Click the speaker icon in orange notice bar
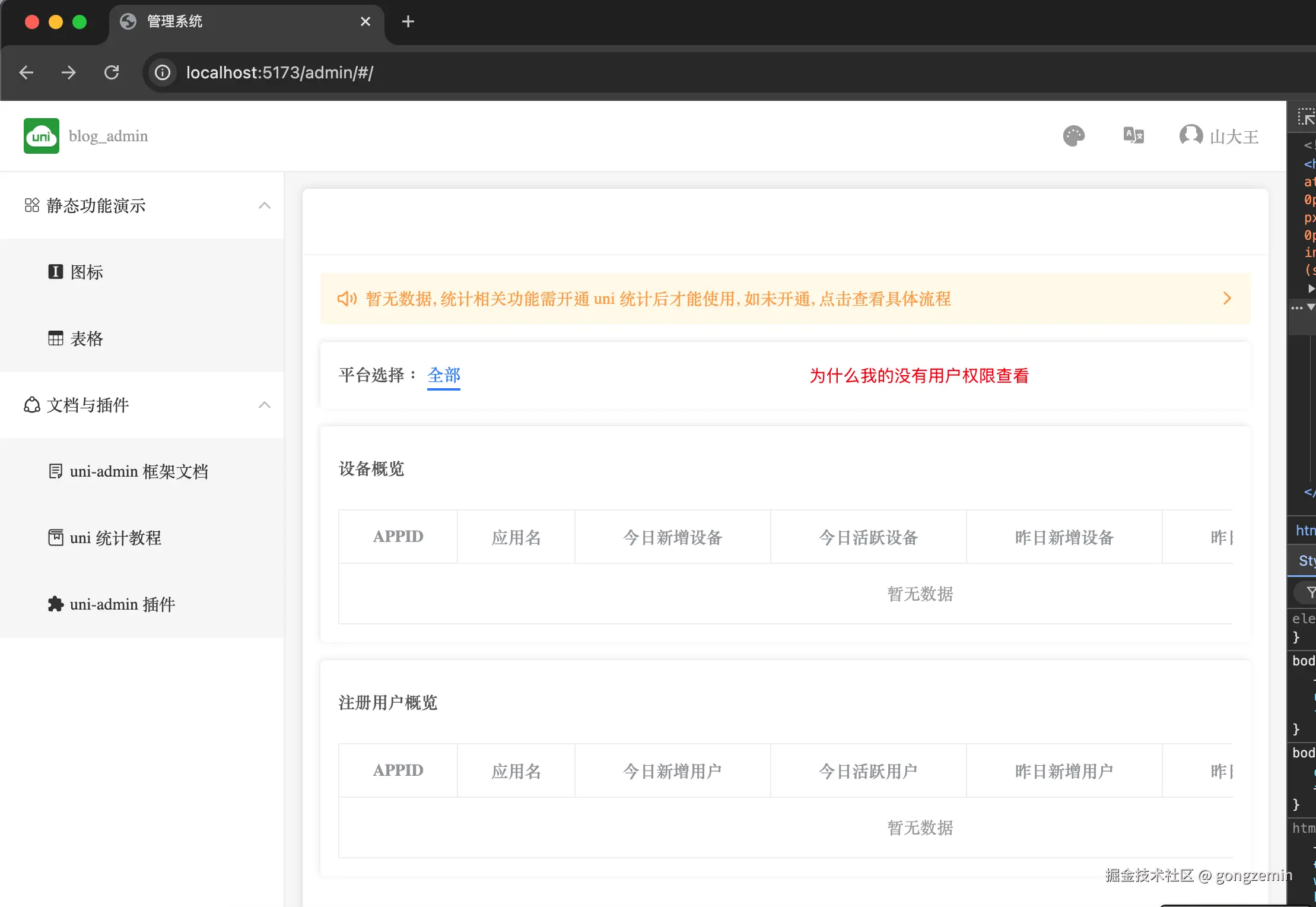Image resolution: width=1316 pixels, height=907 pixels. pos(347,299)
